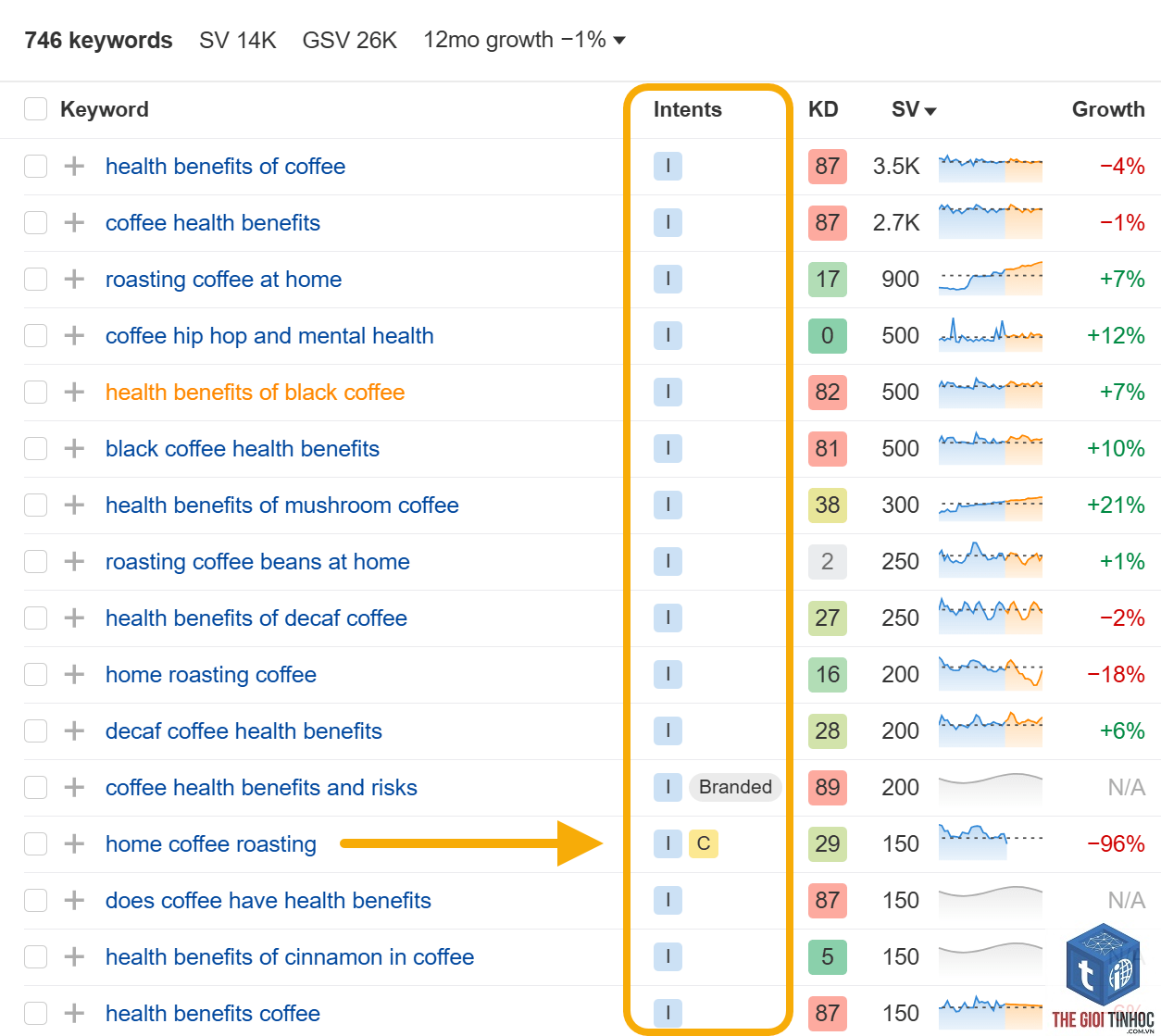This screenshot has width=1161, height=1036.
Task: Click green KD score 0
Action: pyautogui.click(x=828, y=336)
